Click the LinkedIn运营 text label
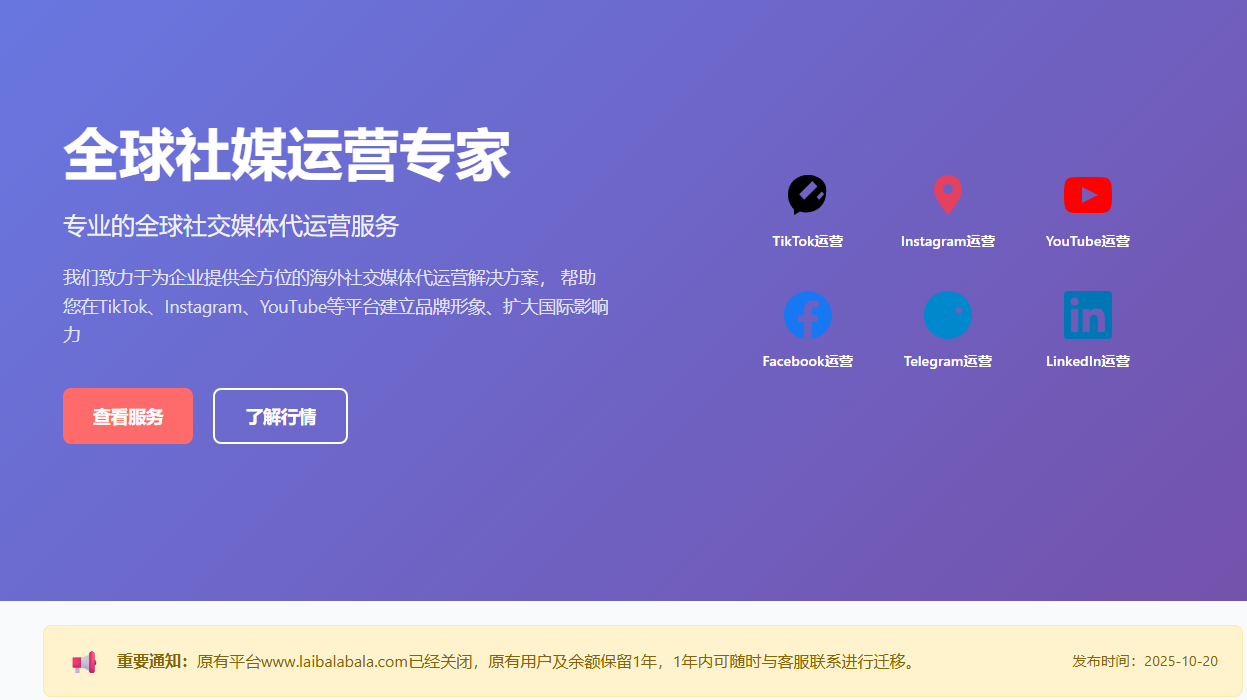1247x700 pixels. [1087, 361]
